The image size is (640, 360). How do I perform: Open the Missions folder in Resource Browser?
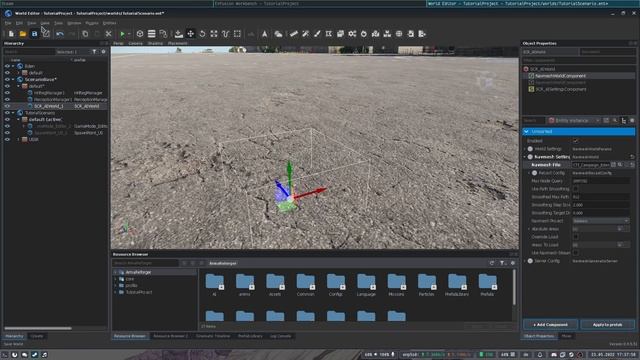pyautogui.click(x=396, y=285)
